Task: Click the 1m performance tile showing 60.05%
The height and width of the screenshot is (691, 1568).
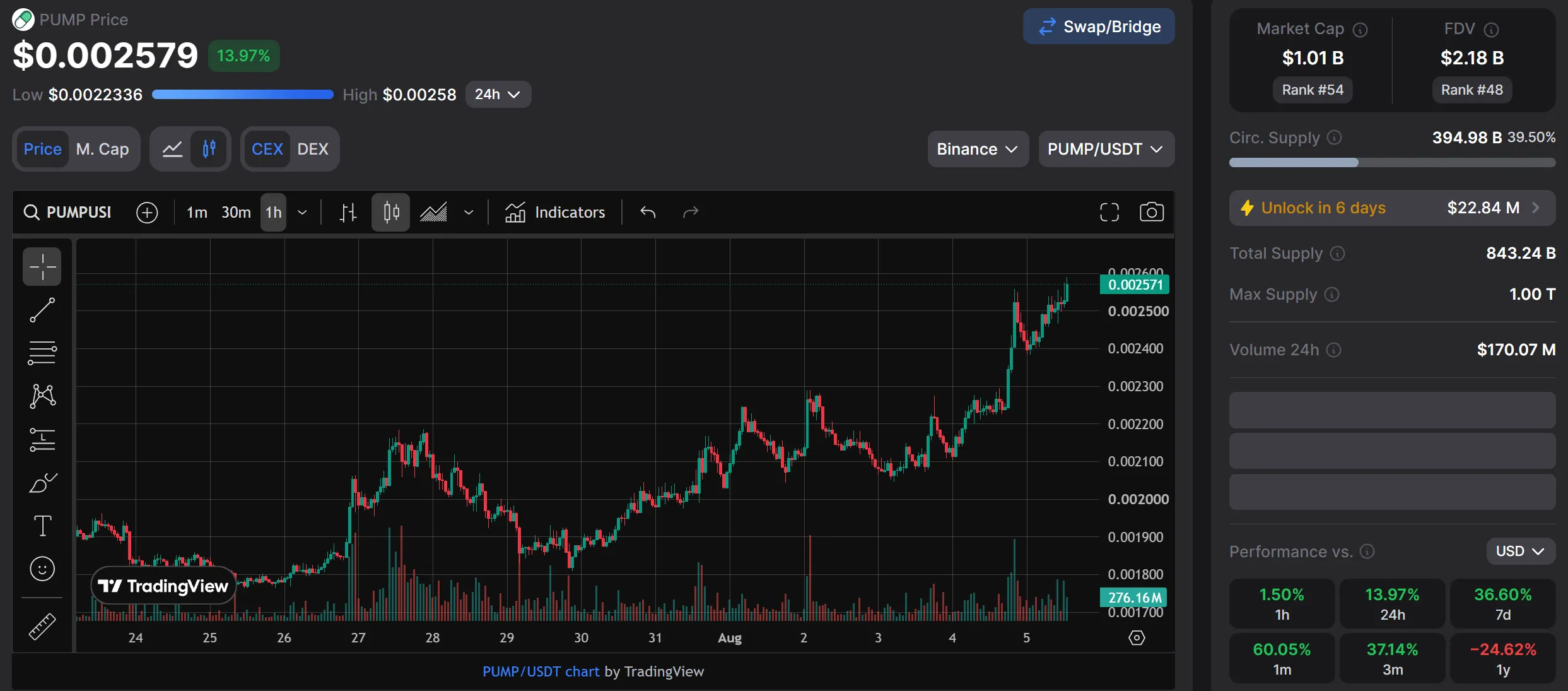Action: 1282,658
